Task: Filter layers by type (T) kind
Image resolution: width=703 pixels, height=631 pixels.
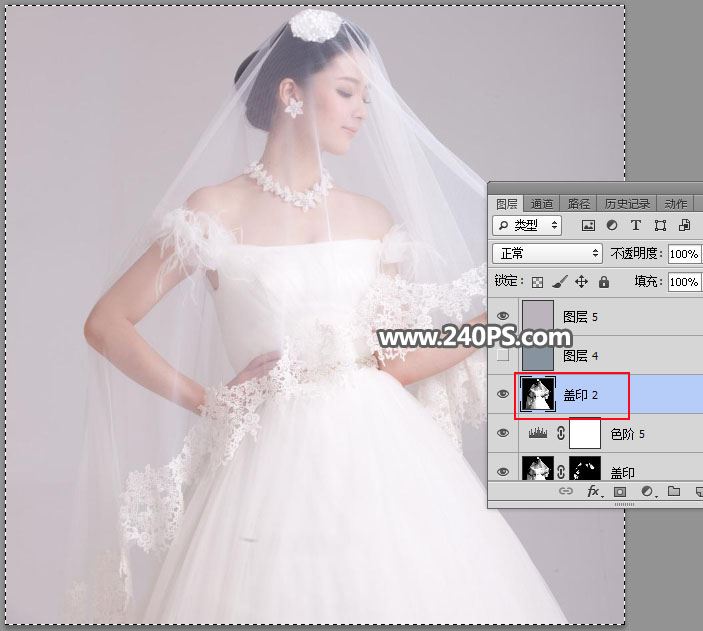Action: pyautogui.click(x=635, y=226)
